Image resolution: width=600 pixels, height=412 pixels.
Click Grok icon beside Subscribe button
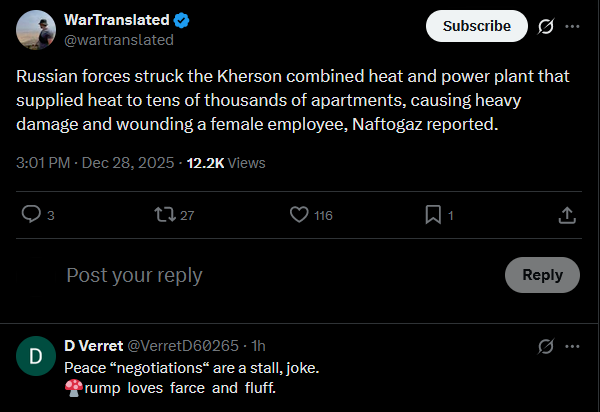point(546,27)
